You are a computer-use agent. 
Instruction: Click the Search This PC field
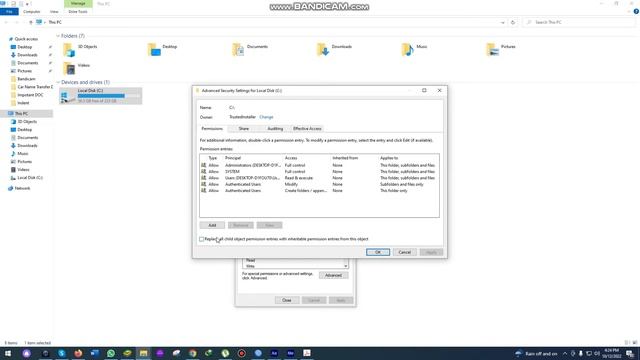(x=579, y=22)
